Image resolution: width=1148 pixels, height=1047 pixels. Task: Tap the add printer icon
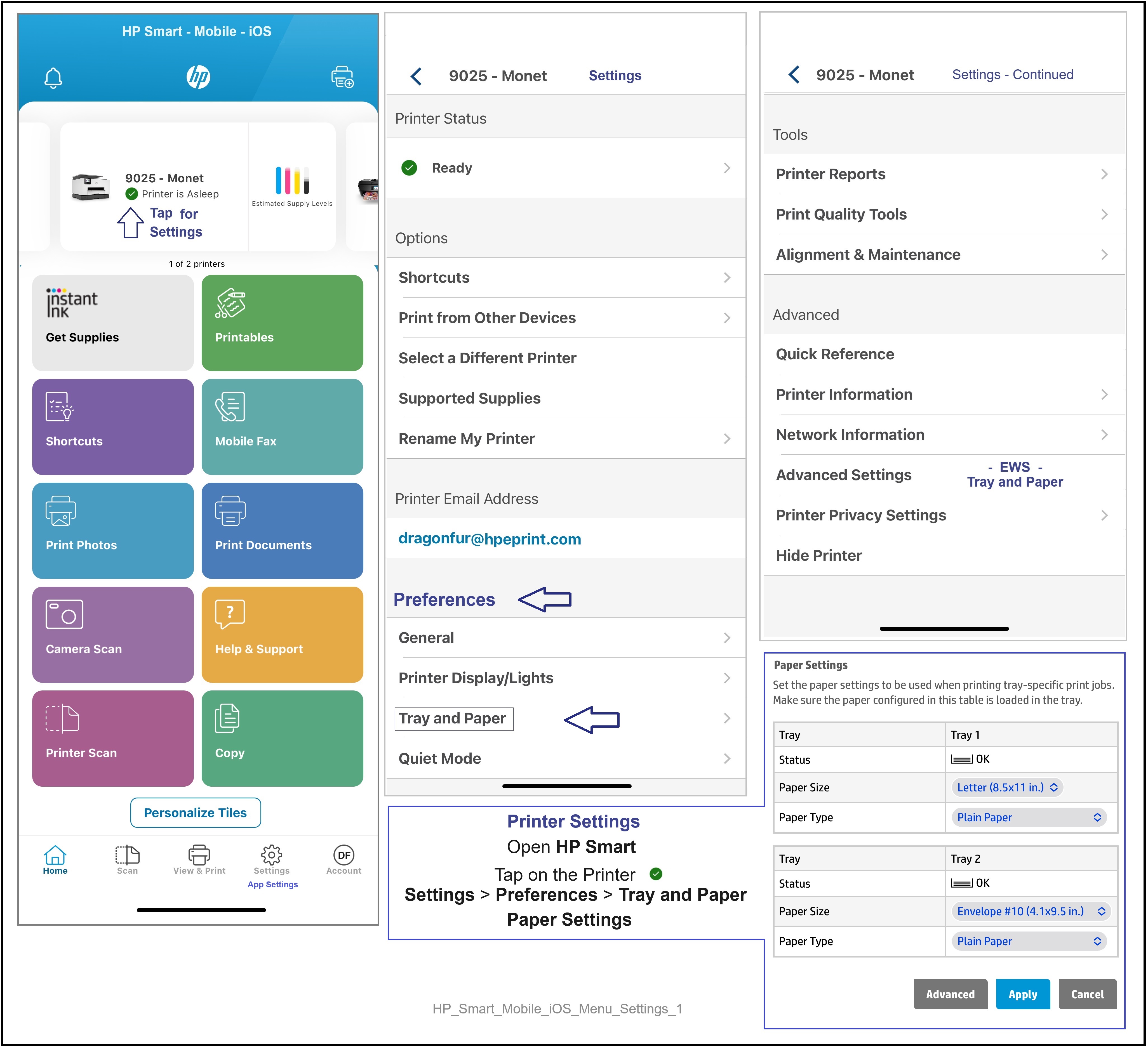click(x=343, y=77)
